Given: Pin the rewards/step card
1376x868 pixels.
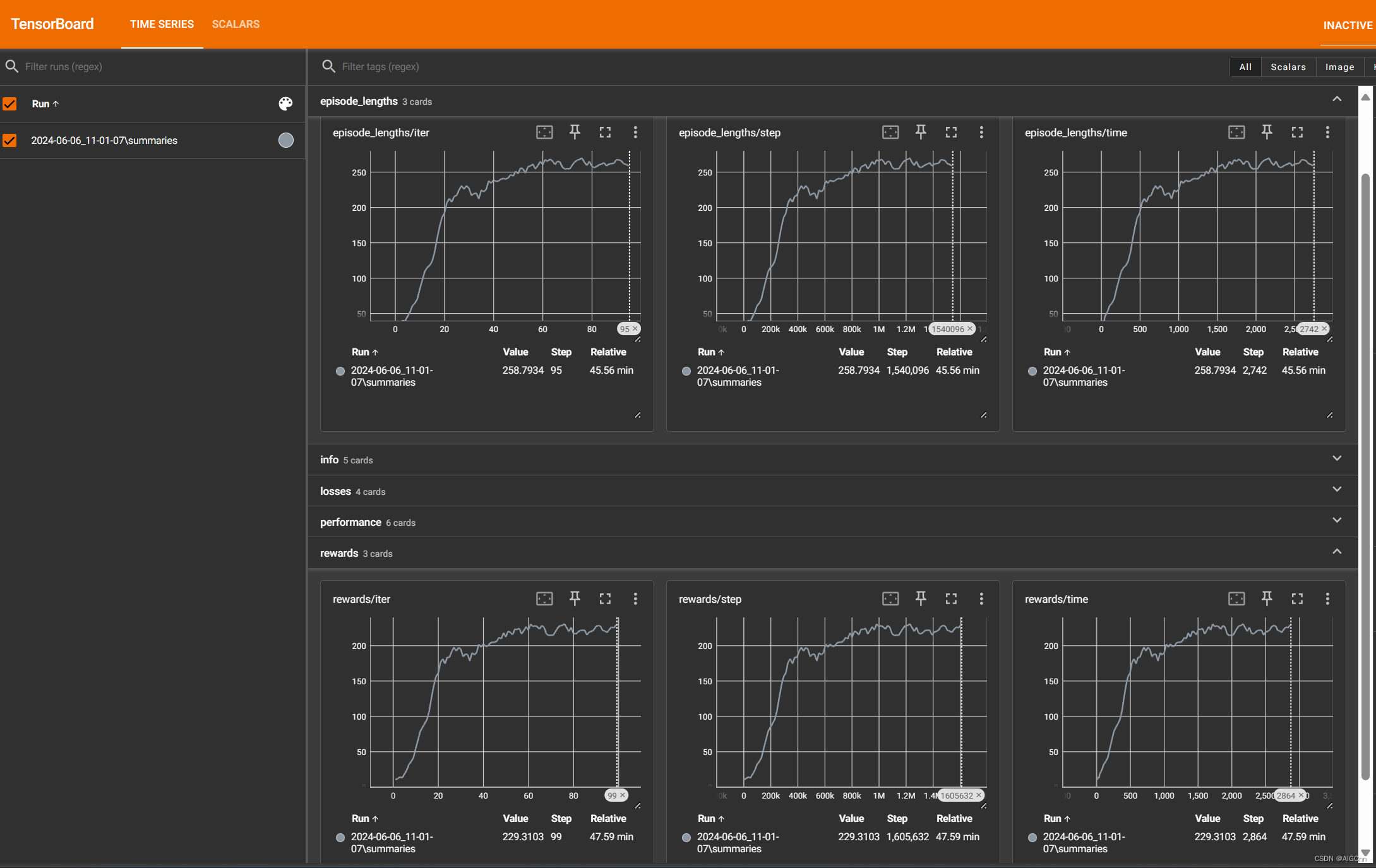Looking at the screenshot, I should pyautogui.click(x=921, y=598).
